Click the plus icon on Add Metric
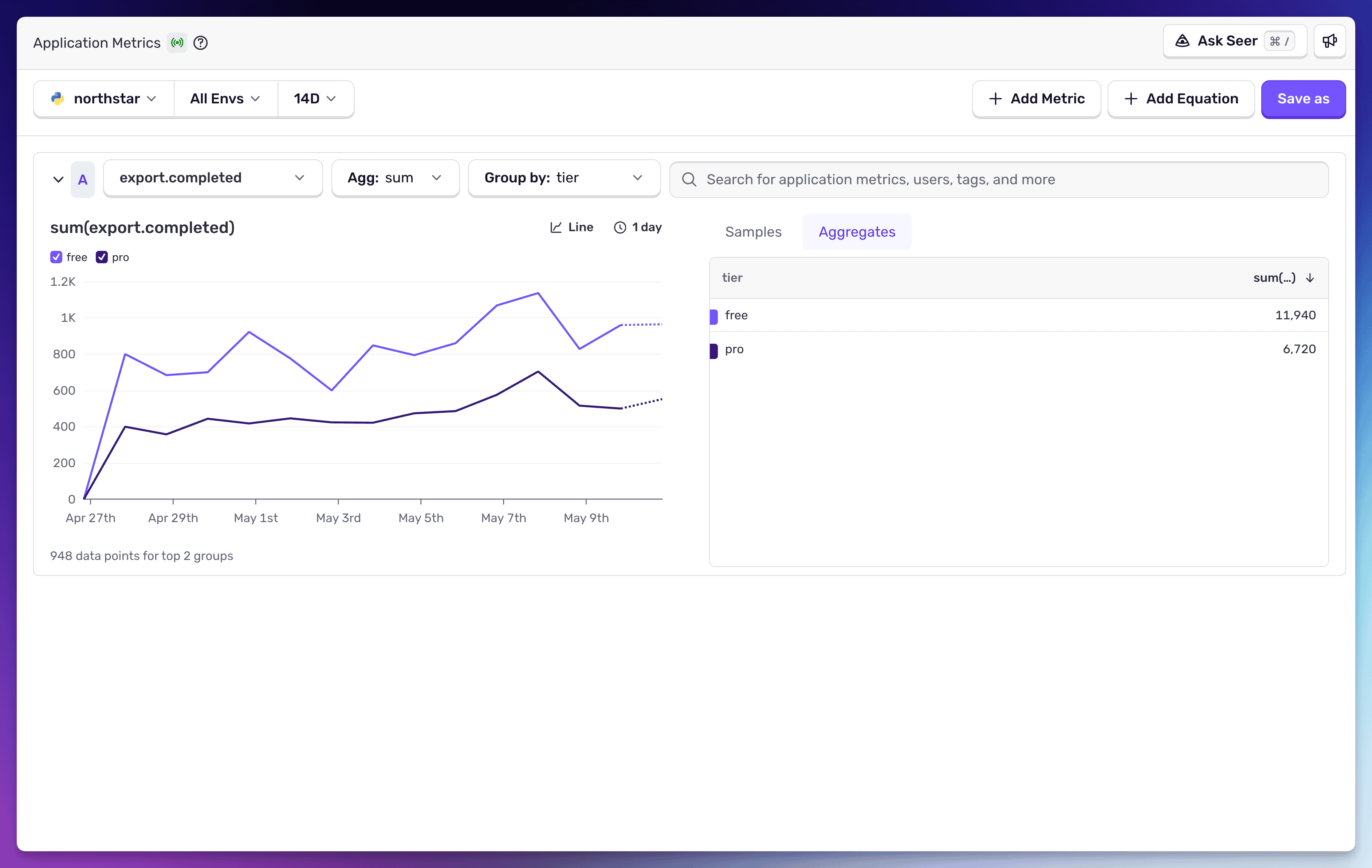This screenshot has width=1372, height=868. (x=995, y=99)
